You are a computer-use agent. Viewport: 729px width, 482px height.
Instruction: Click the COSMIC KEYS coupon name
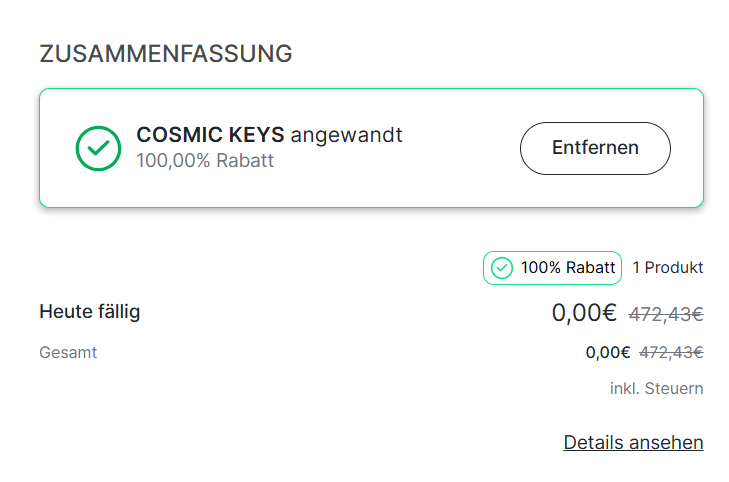(x=210, y=135)
